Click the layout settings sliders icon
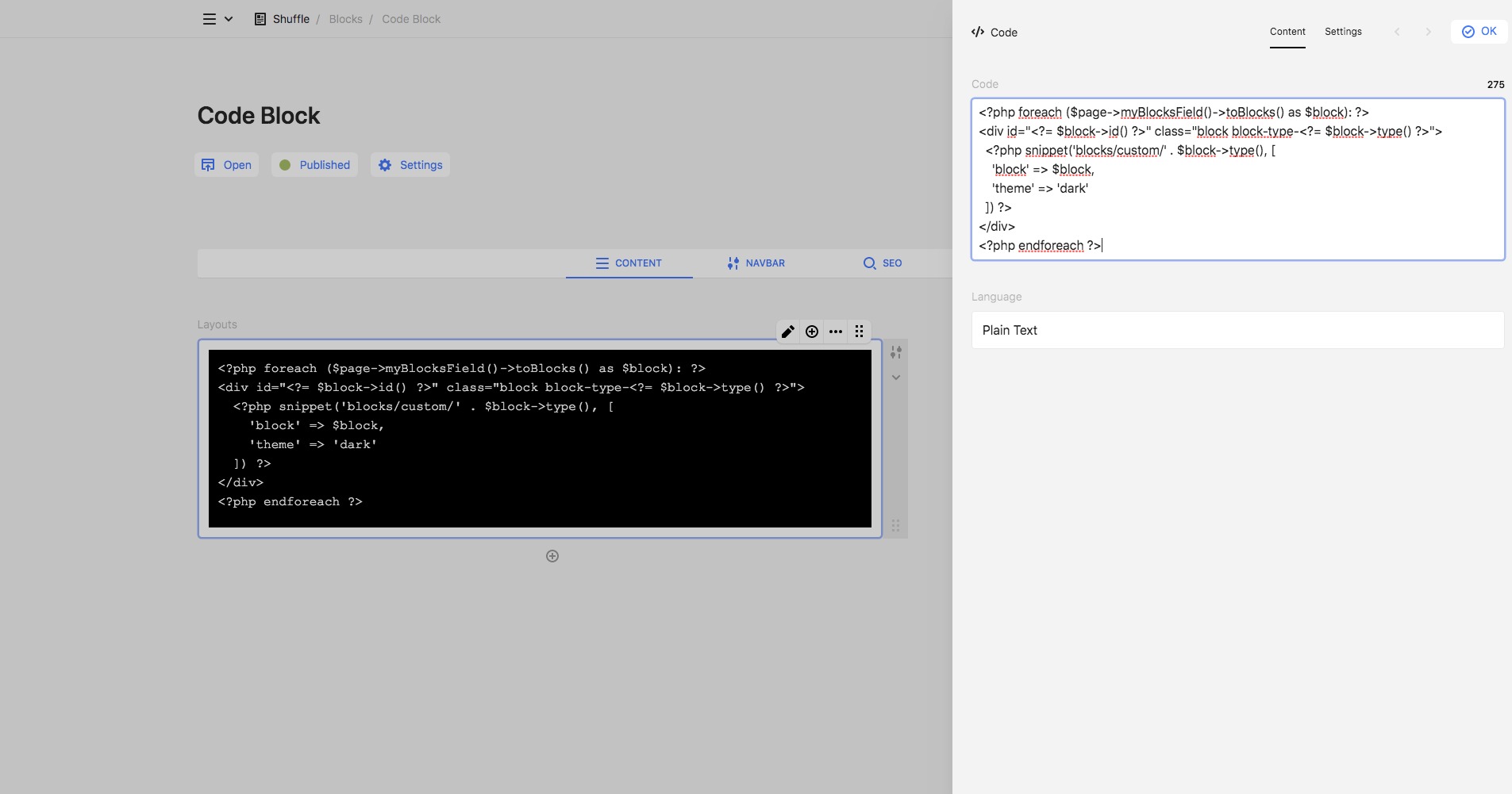 pos(895,352)
